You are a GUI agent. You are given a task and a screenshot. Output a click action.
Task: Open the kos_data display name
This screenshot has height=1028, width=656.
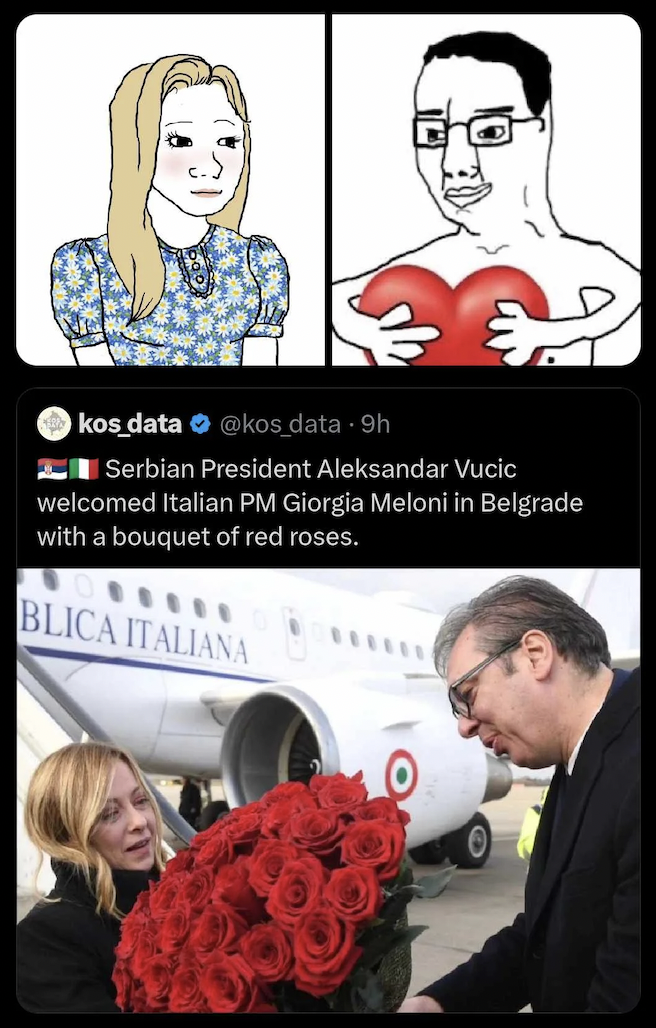[130, 424]
